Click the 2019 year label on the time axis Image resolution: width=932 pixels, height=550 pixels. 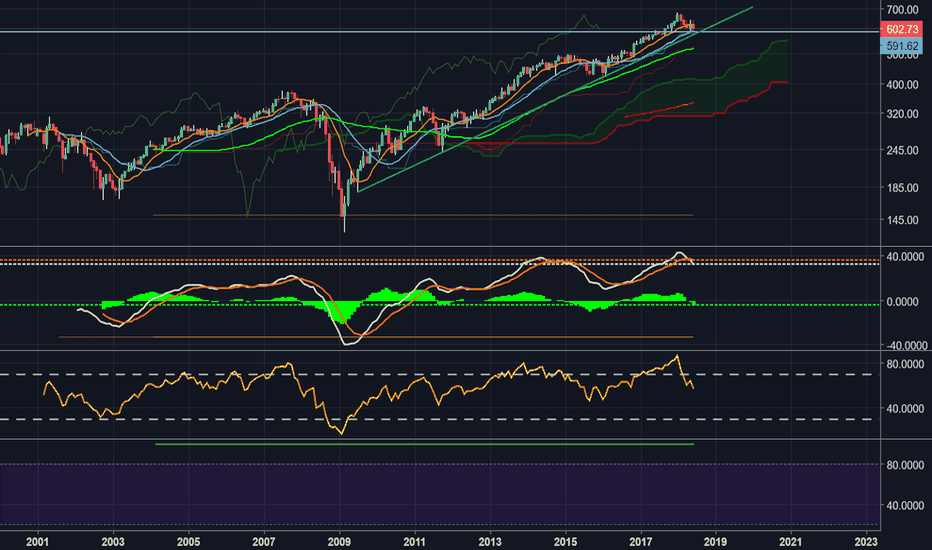(x=715, y=542)
